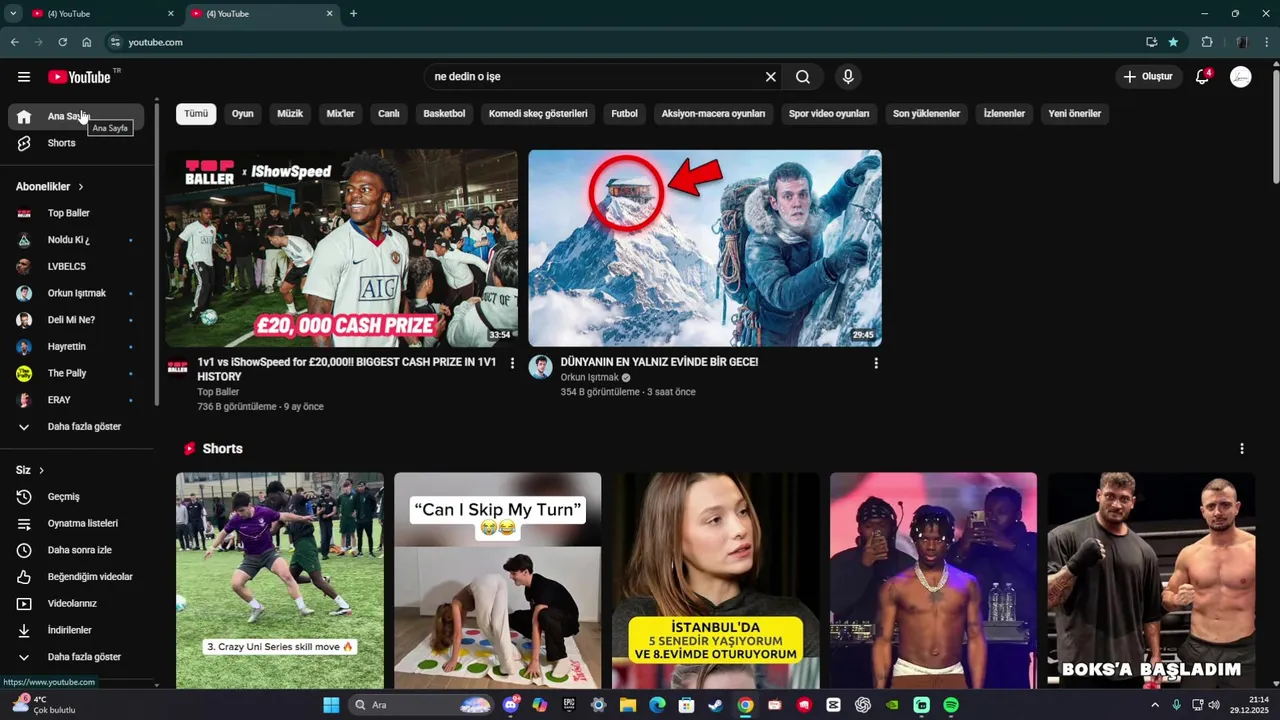Select the Oyun filter chip
Viewport: 1280px width, 720px height.
[x=243, y=114]
